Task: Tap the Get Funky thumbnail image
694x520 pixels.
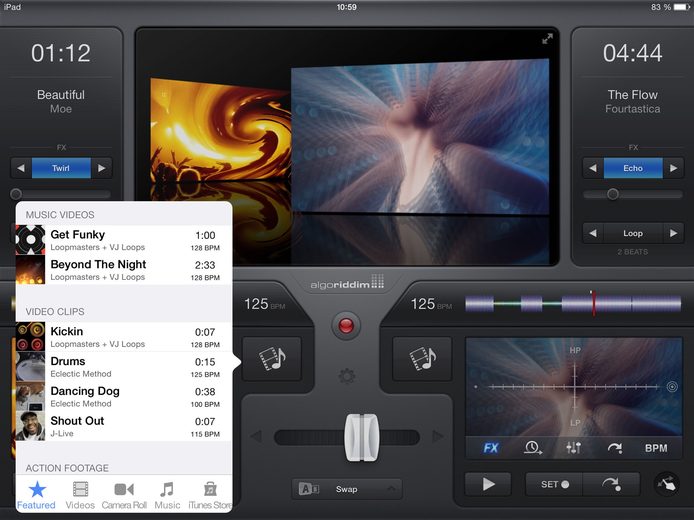Action: pos(31,240)
